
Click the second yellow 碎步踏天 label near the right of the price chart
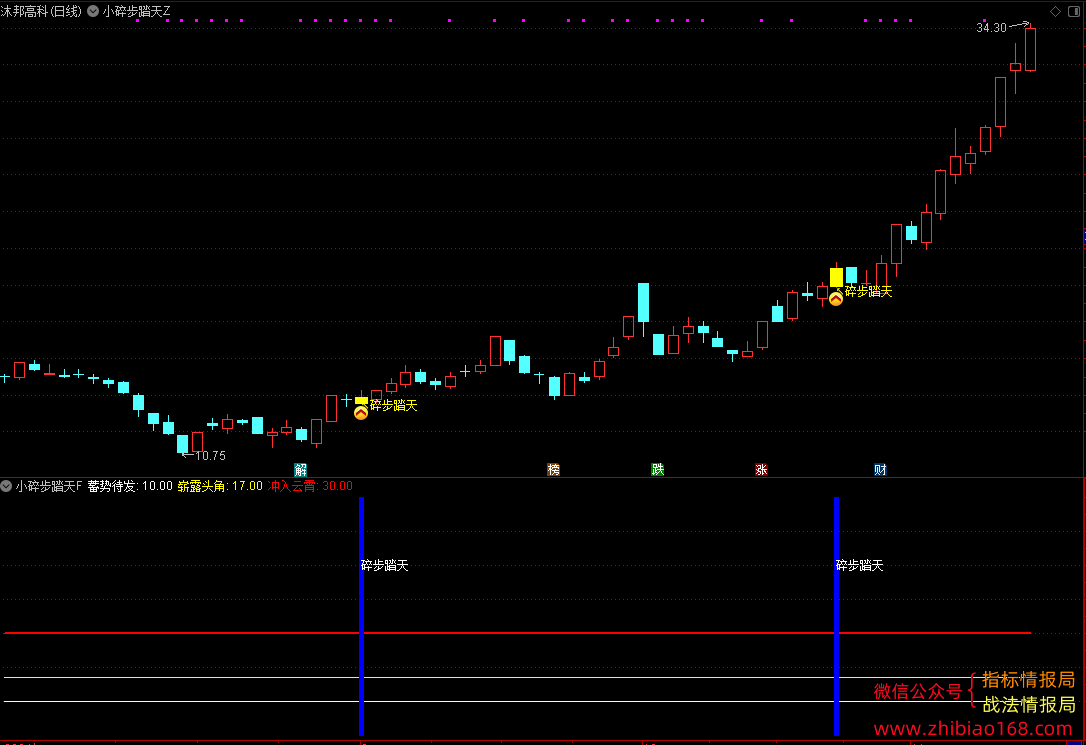(x=869, y=291)
